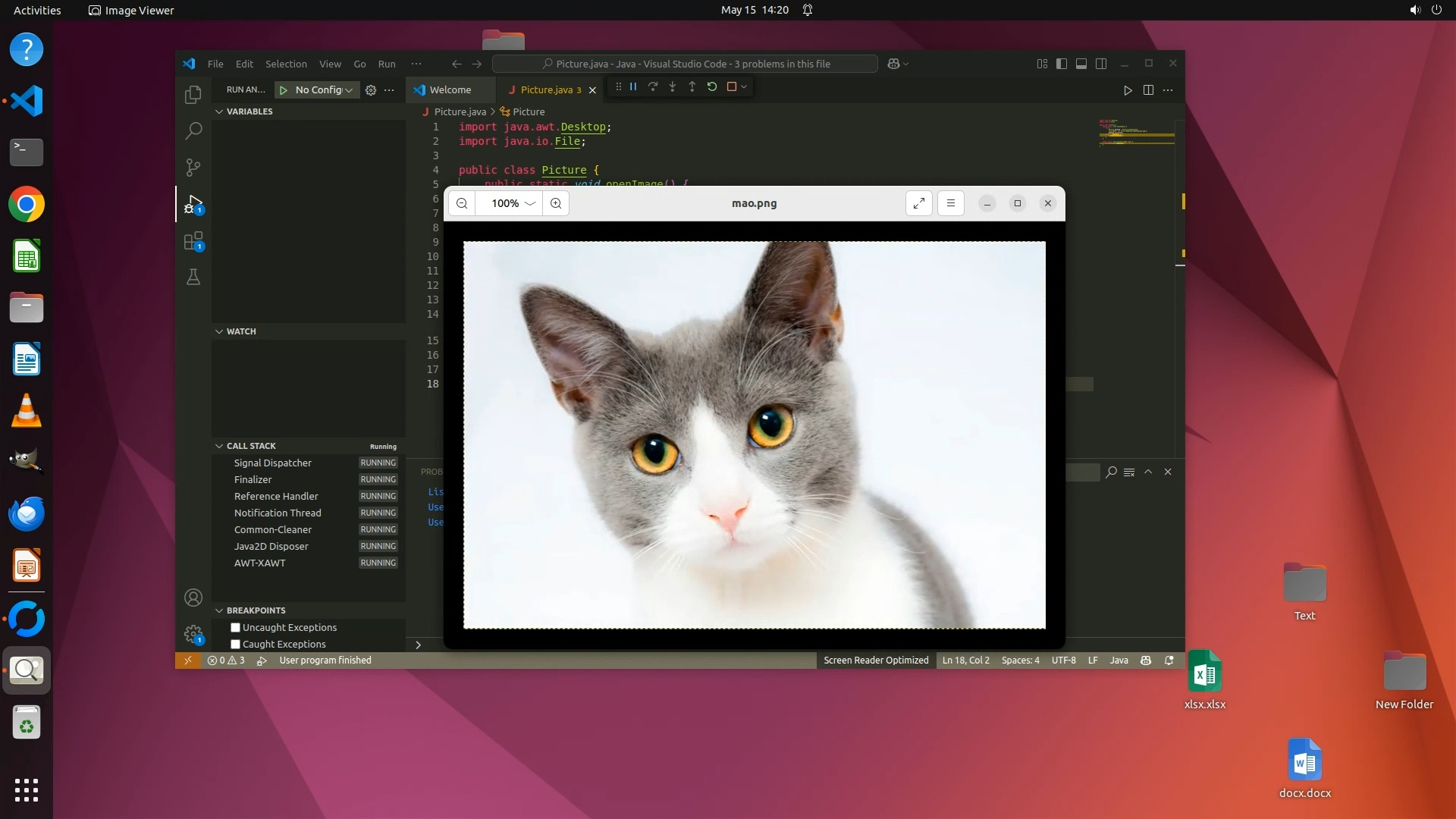Click Screen Reader Optimized status item
The image size is (1456, 819).
876,661
